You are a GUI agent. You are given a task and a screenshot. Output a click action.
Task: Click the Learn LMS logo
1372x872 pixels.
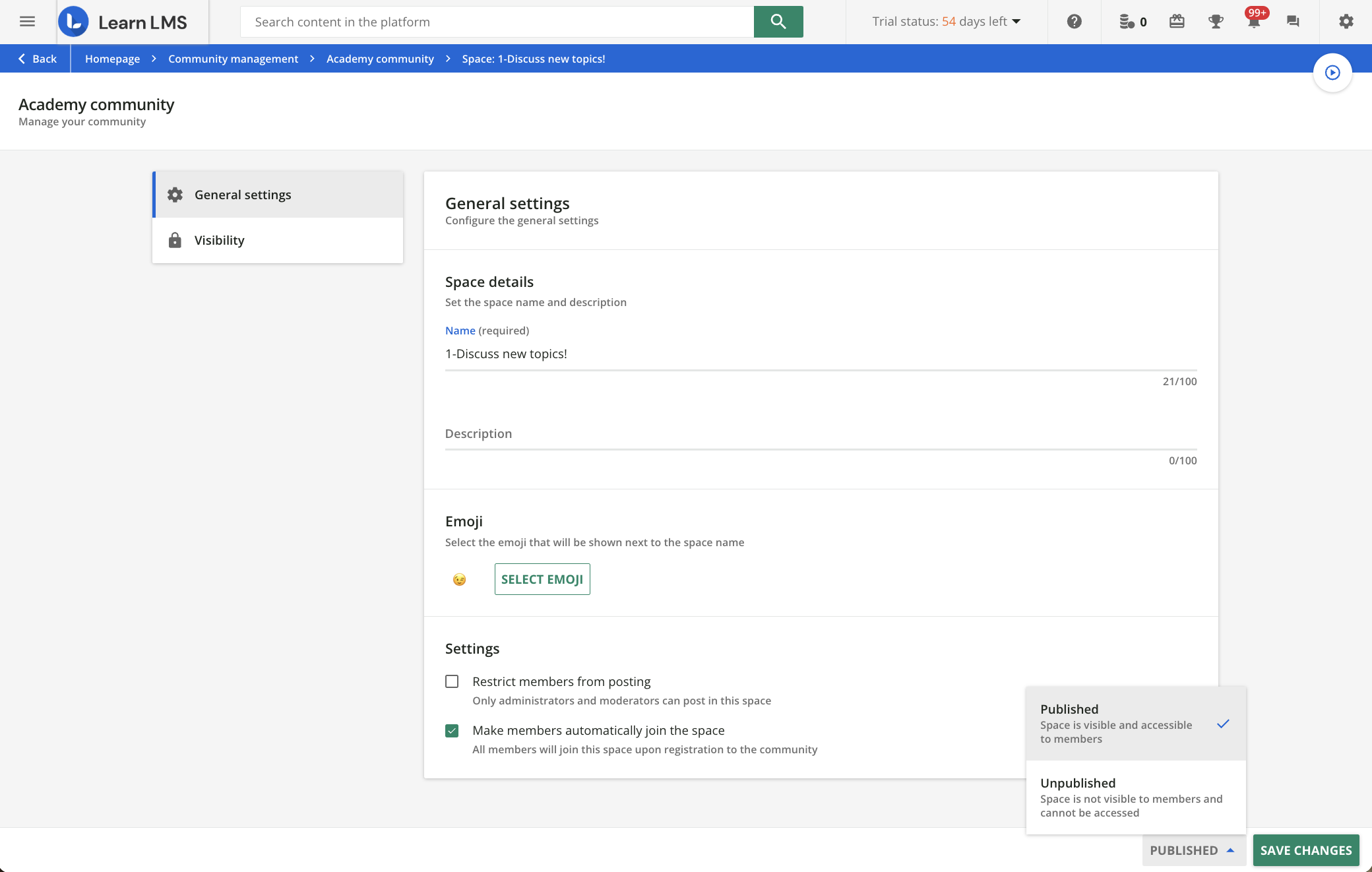(123, 22)
